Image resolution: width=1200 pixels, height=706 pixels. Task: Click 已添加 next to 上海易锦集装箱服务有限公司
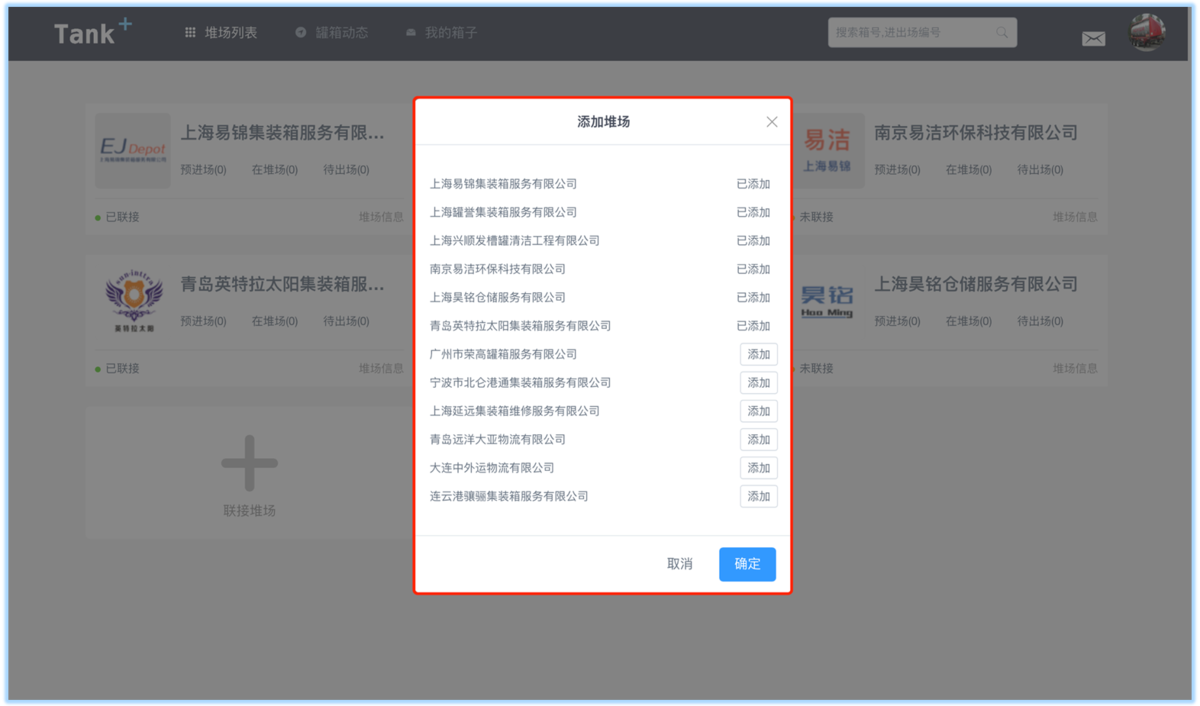754,184
